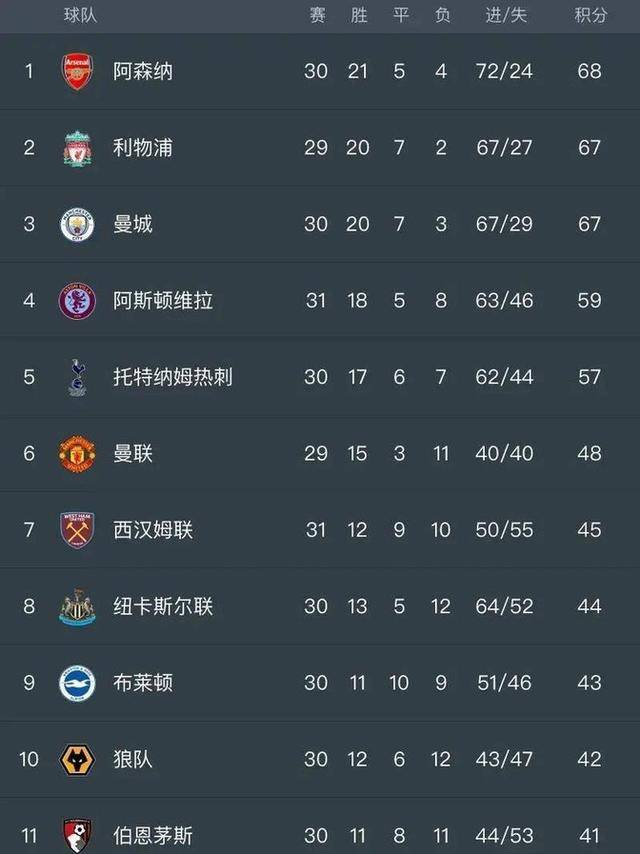Click the Arsenal club crest icon
Viewport: 640px width, 854px height.
(77, 72)
